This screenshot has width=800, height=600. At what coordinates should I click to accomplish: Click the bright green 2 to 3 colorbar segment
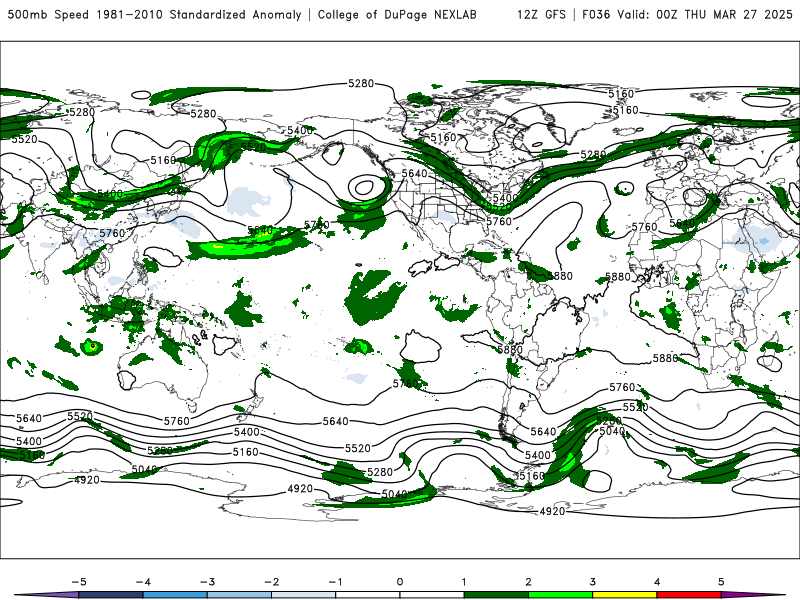coord(560,595)
